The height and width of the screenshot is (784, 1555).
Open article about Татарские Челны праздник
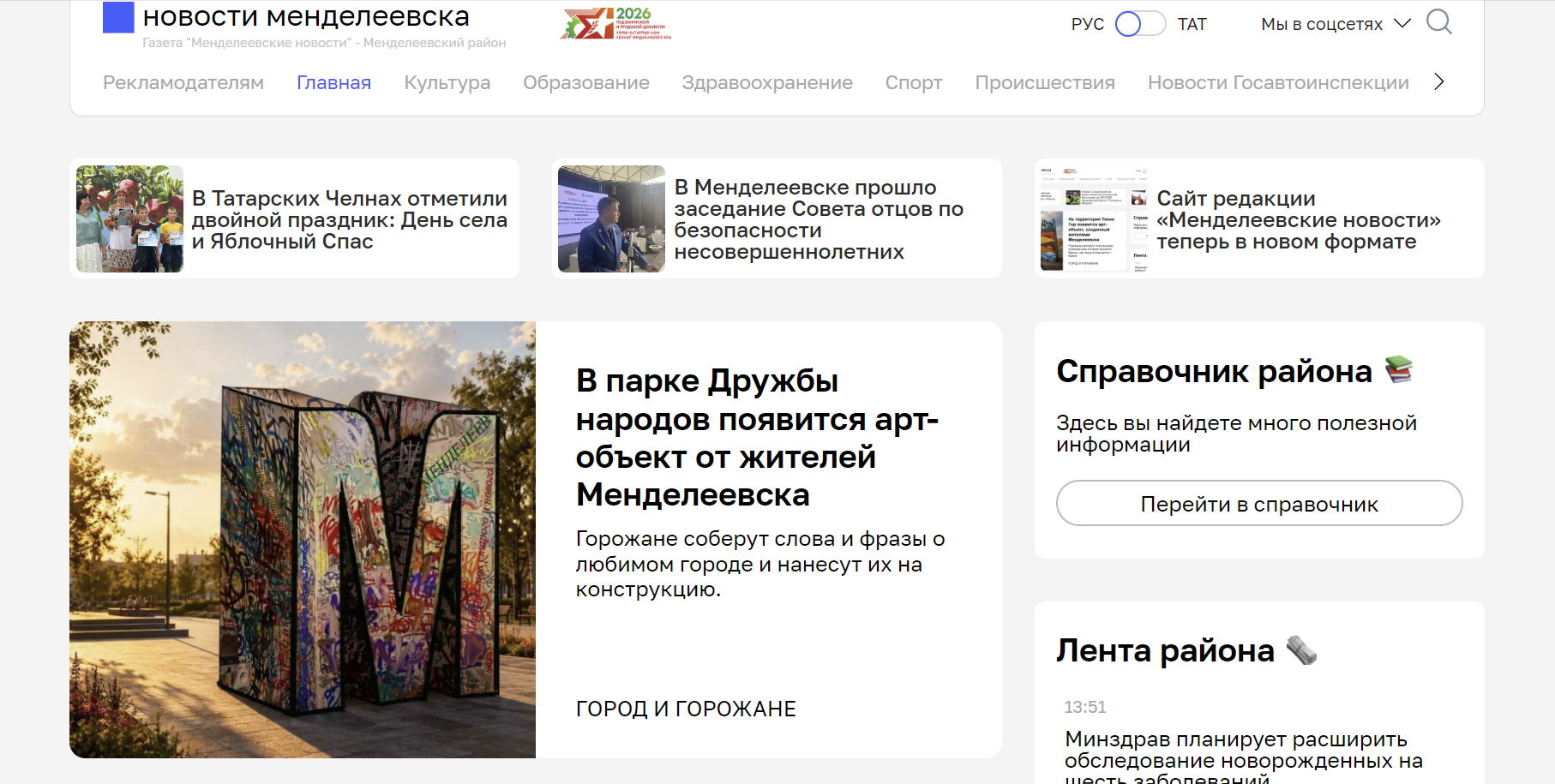tap(350, 219)
